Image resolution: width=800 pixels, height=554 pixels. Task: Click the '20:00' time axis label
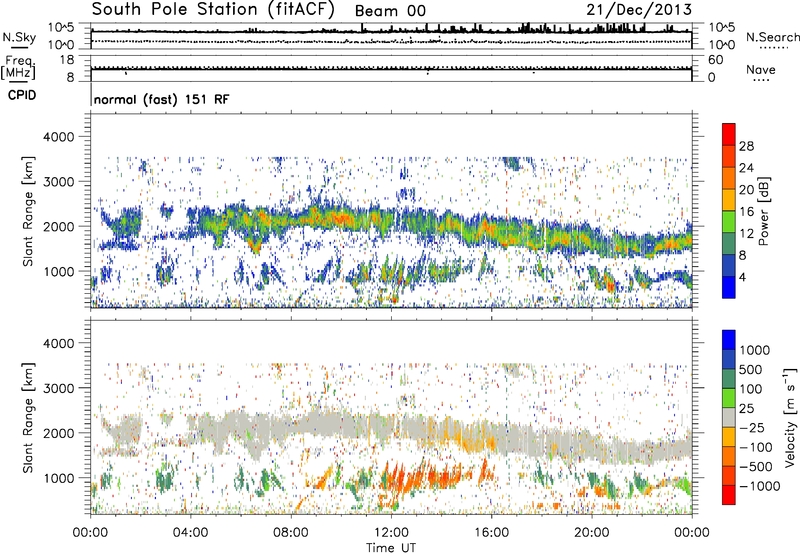click(592, 533)
